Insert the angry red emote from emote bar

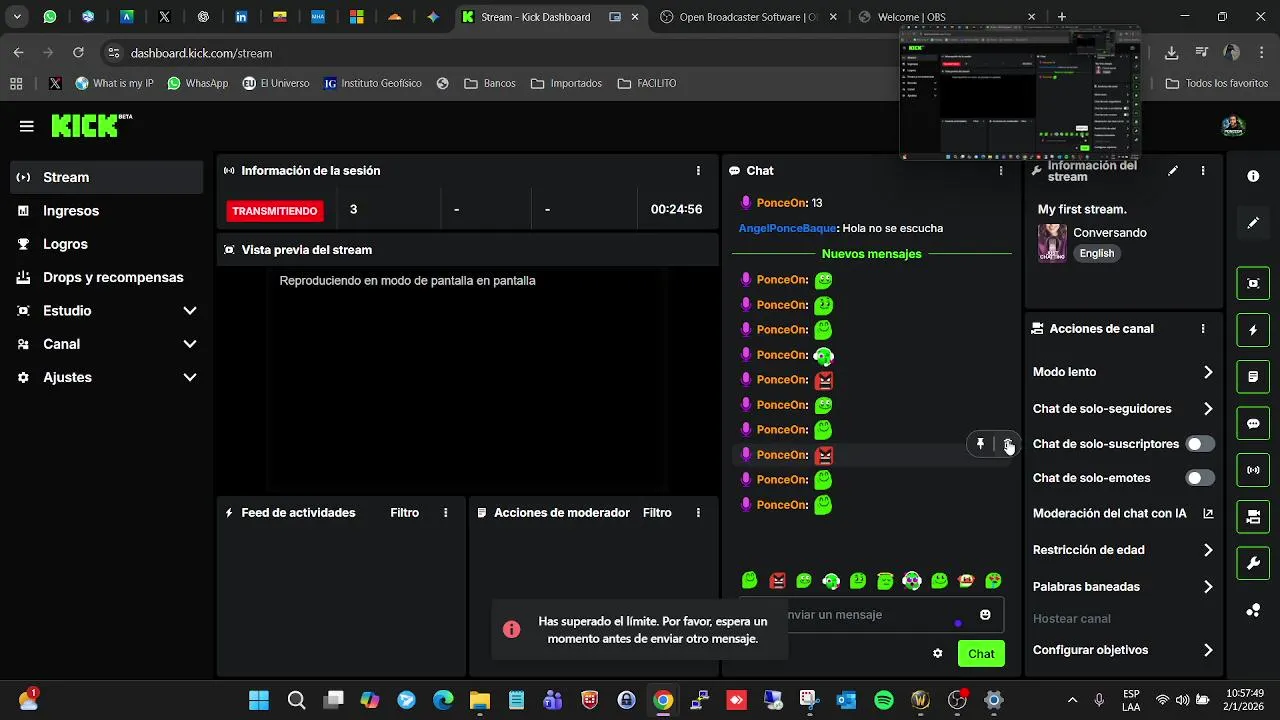777,581
